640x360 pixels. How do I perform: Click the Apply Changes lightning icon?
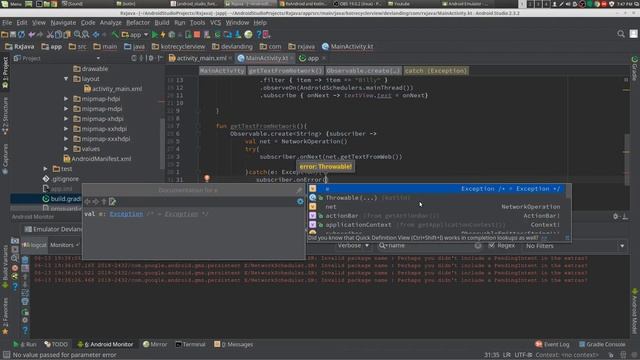coord(163,35)
